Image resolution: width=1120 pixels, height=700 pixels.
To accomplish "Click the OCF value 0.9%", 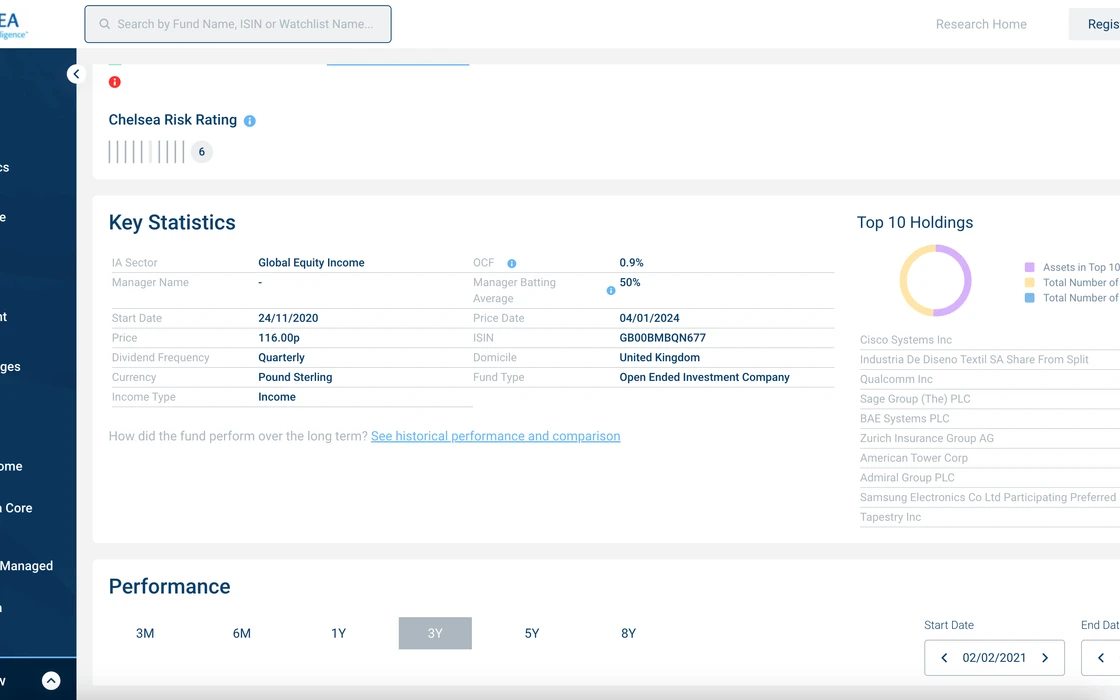I will 631,263.
